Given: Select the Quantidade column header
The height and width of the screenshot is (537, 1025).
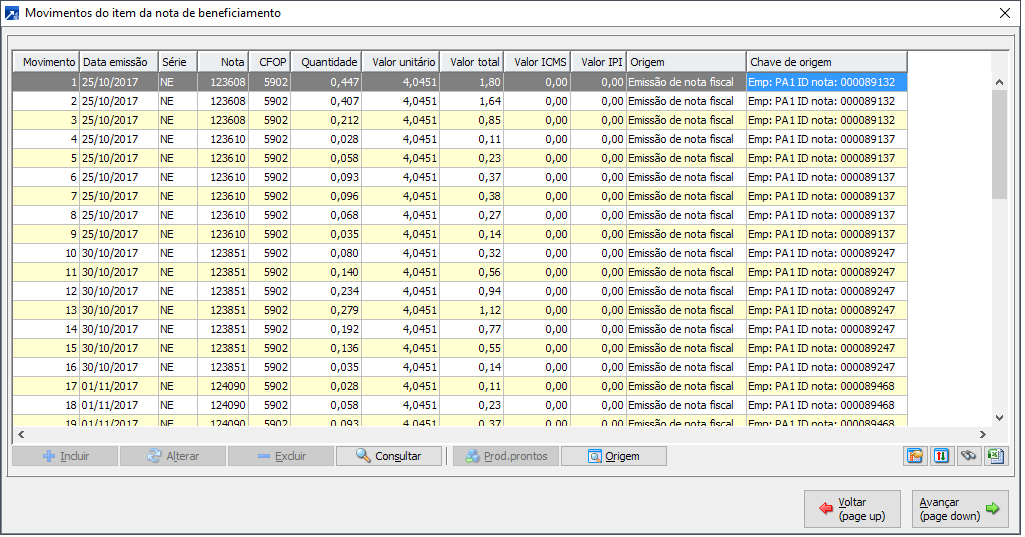Looking at the screenshot, I should tap(326, 62).
